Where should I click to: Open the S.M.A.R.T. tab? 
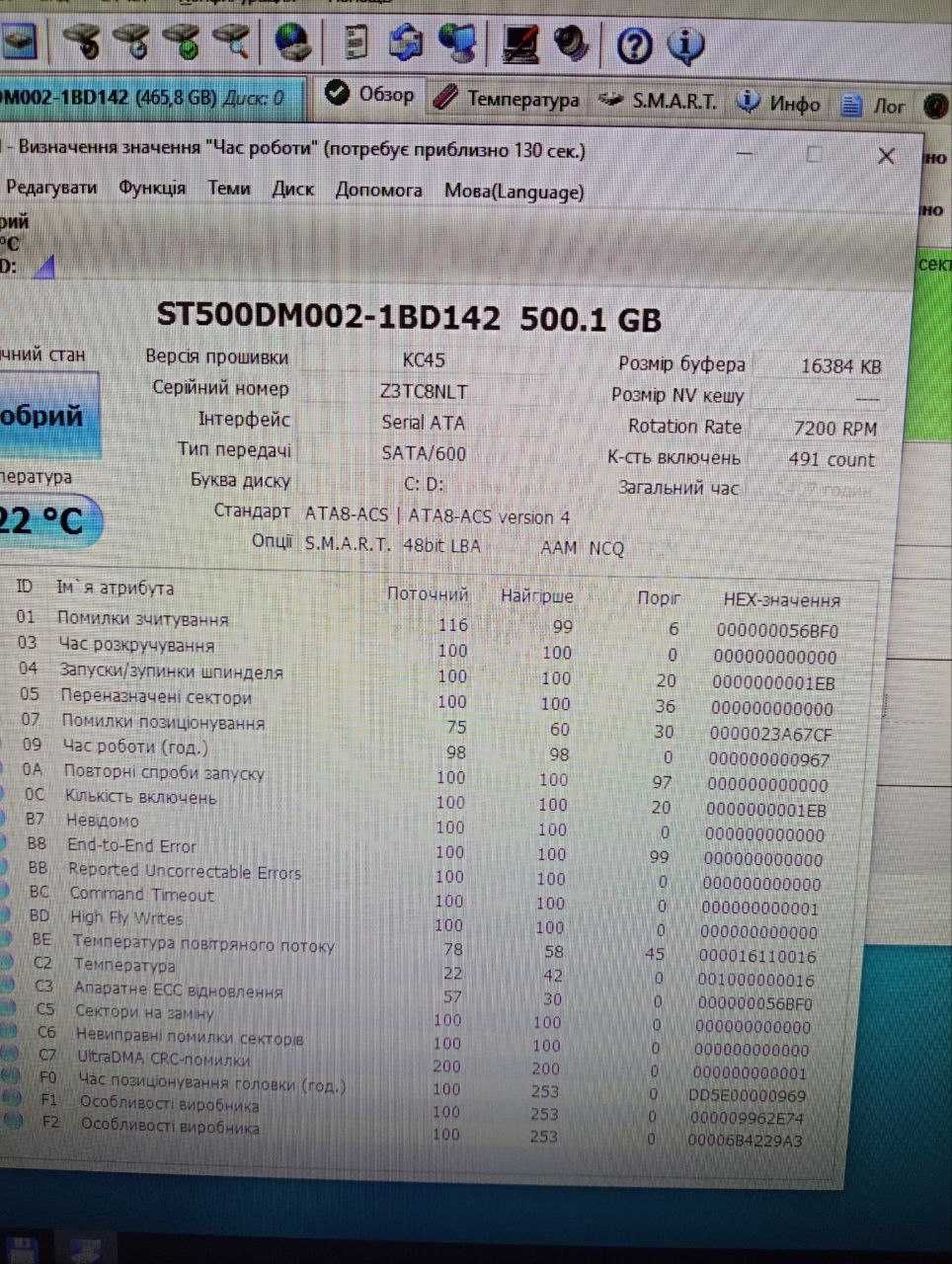661,100
